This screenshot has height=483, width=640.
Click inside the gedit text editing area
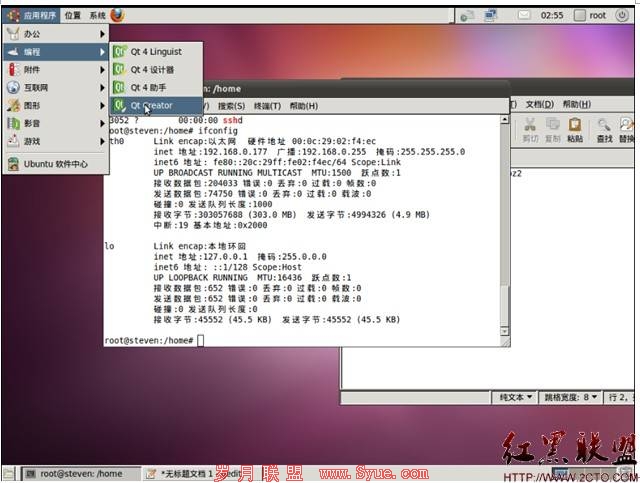(x=571, y=278)
